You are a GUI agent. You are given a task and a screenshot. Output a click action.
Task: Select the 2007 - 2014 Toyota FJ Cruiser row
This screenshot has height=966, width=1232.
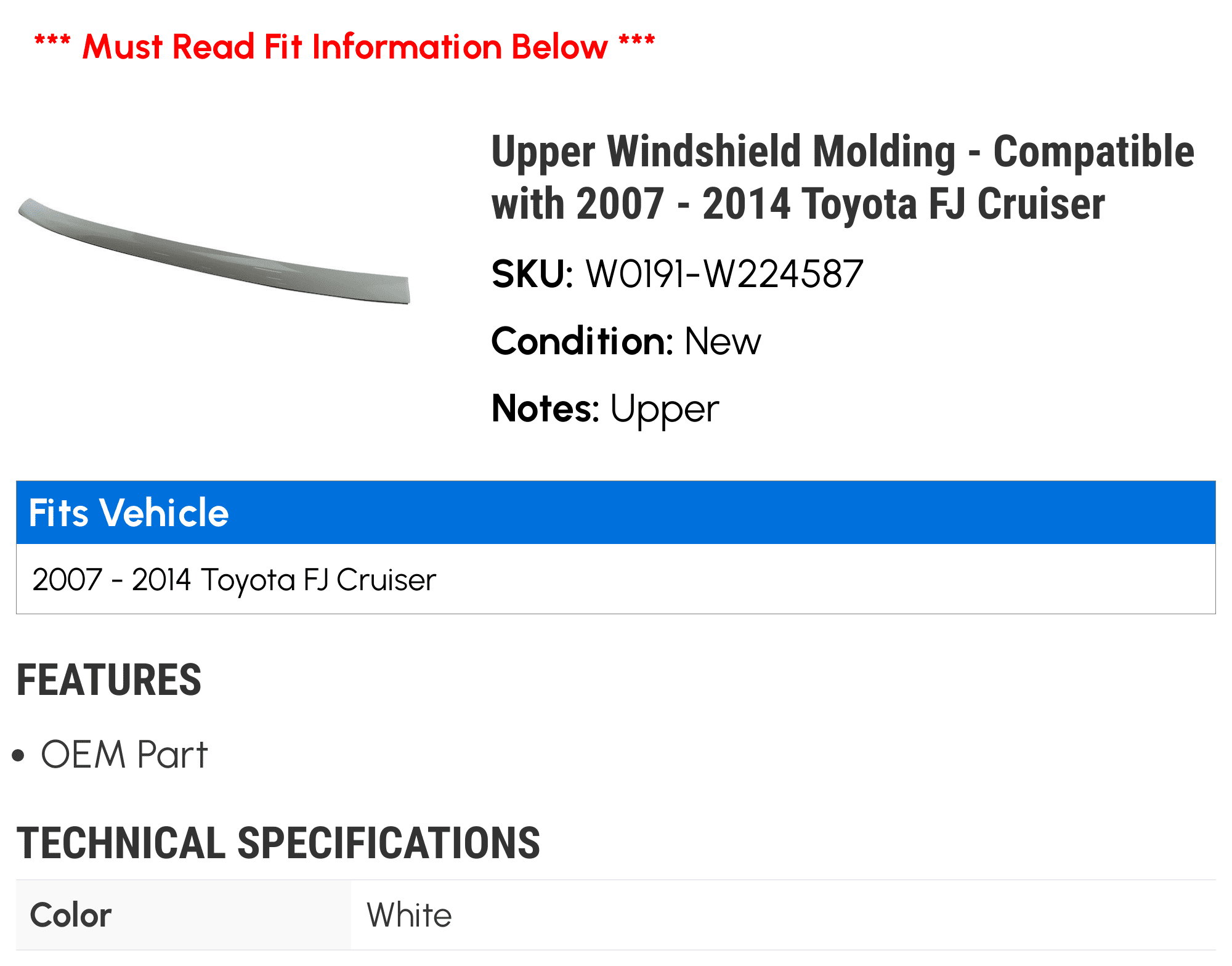pos(234,580)
